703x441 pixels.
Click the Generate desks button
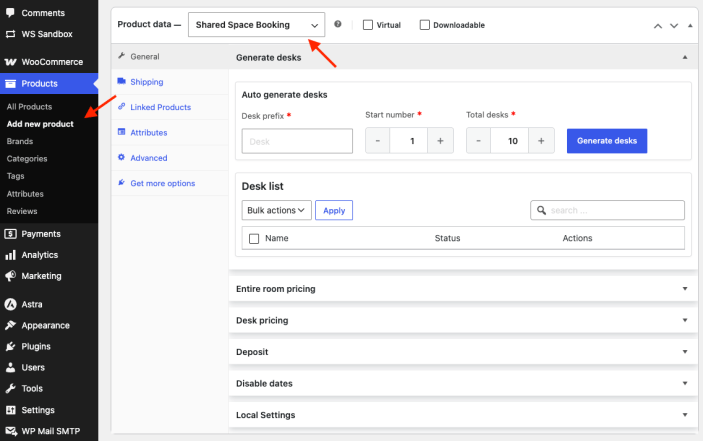click(x=607, y=141)
